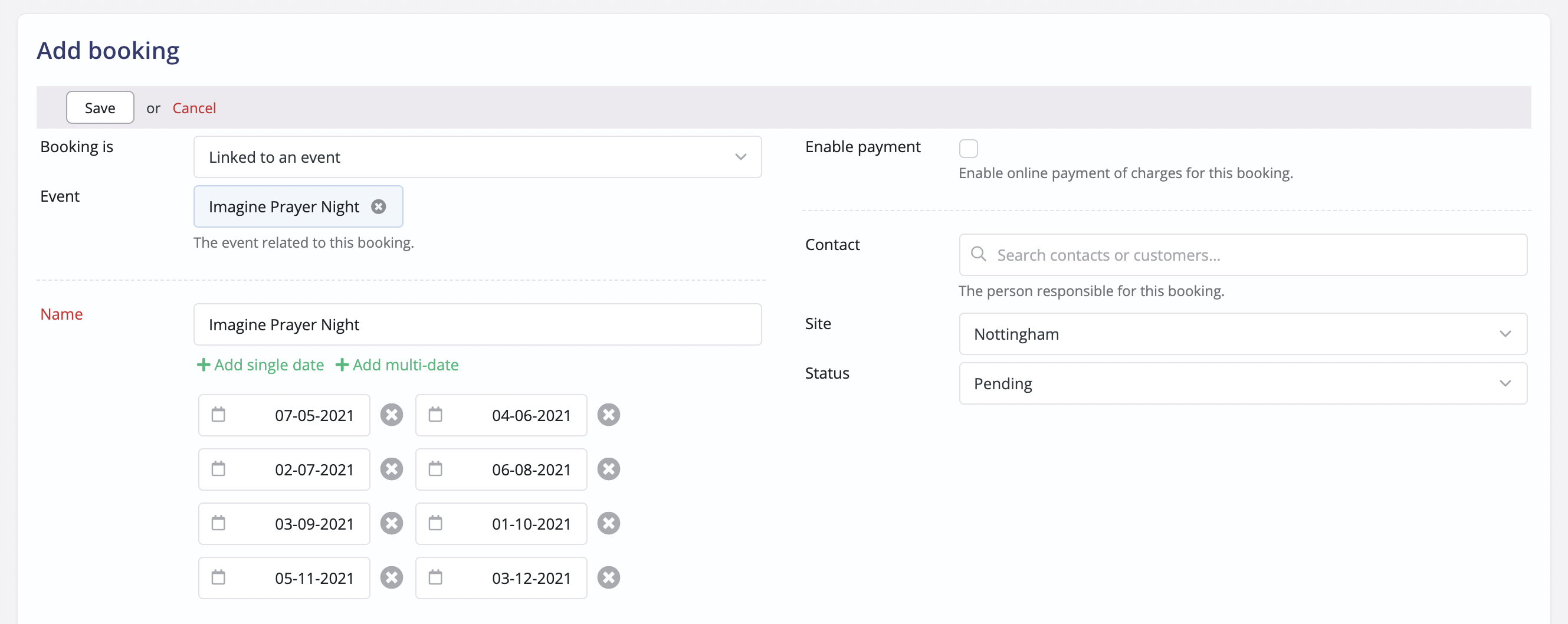Screen dimensions: 1568x624
Task: Remove the 05-11-2021 date entry
Action: coord(391,578)
